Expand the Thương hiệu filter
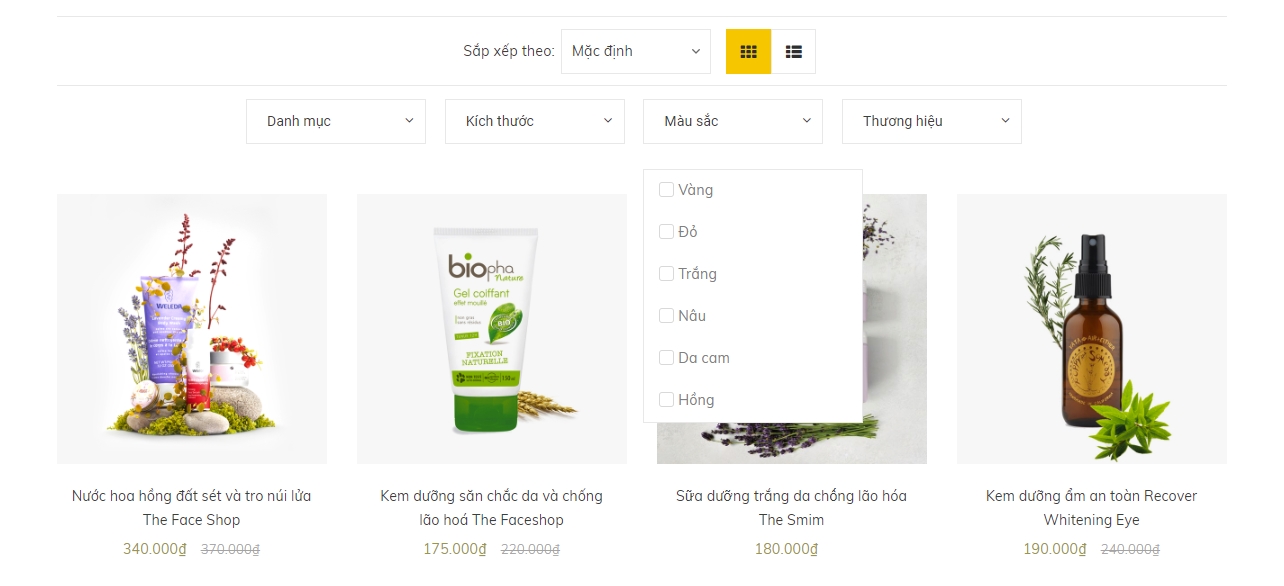Image resolution: width=1284 pixels, height=586 pixels. [x=931, y=121]
